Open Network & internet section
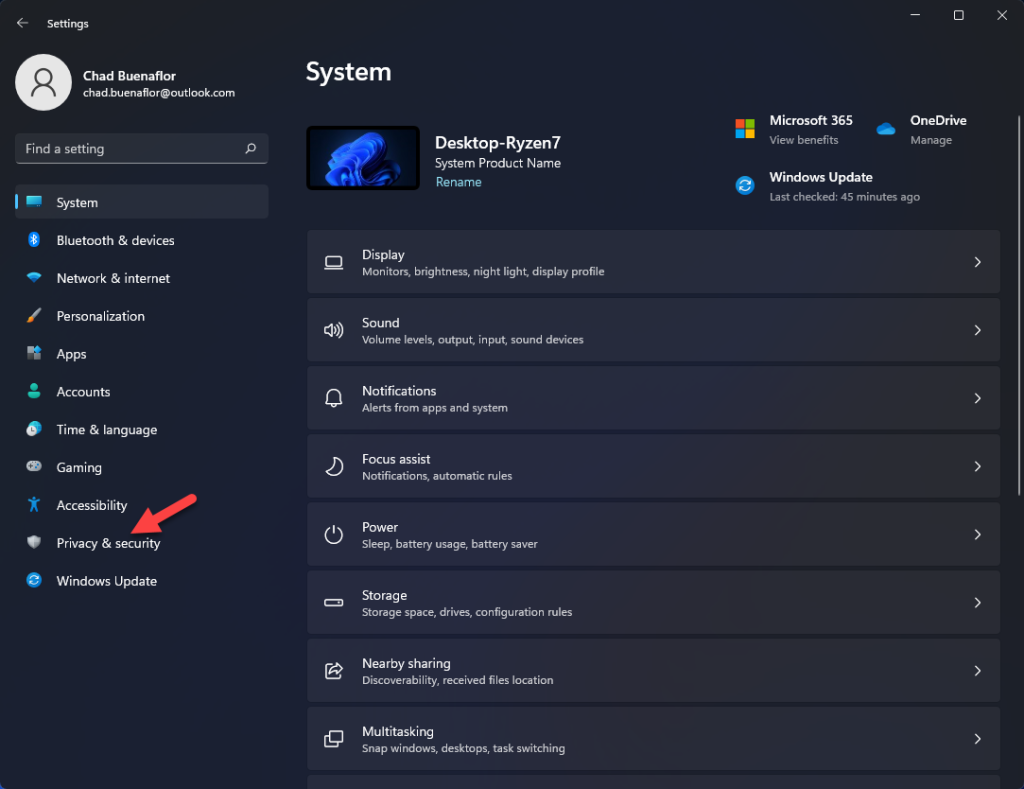This screenshot has width=1024, height=789. coord(142,278)
